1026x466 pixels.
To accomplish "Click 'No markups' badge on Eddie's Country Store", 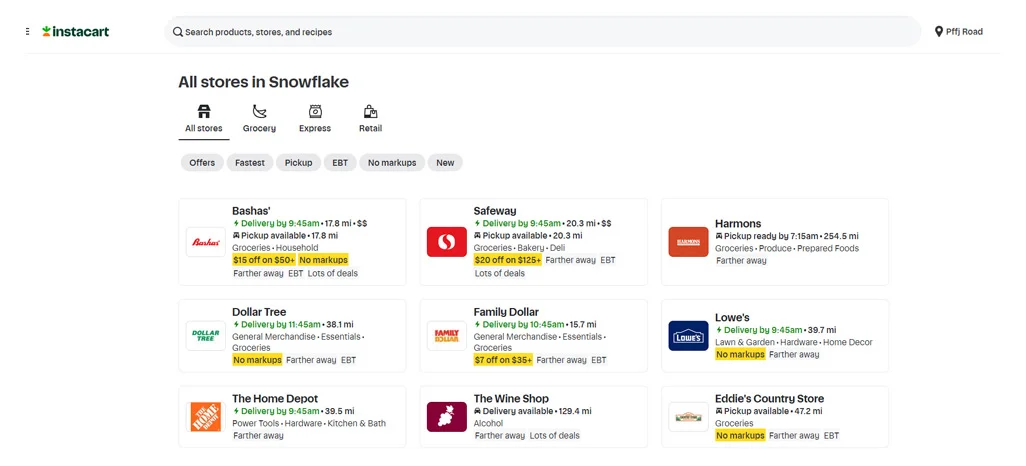I will click(740, 435).
